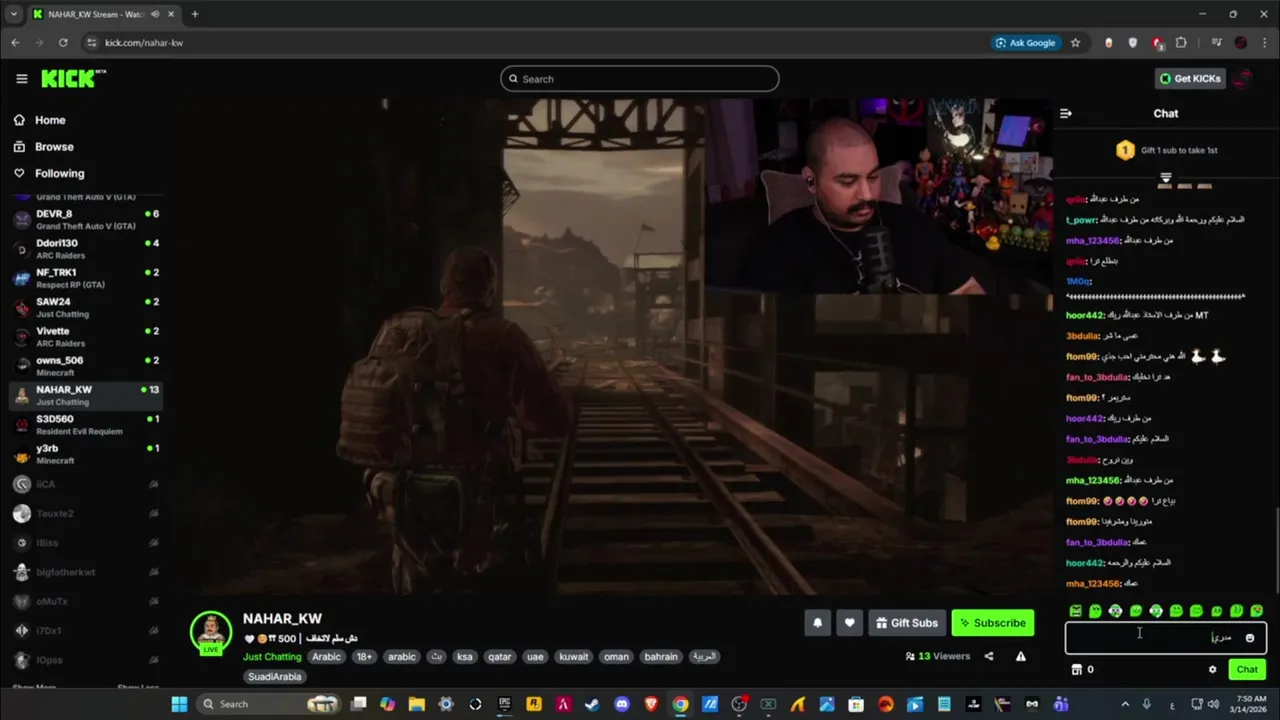Open chat settings gear icon
Screen dimensions: 1280x720
(x=1213, y=670)
